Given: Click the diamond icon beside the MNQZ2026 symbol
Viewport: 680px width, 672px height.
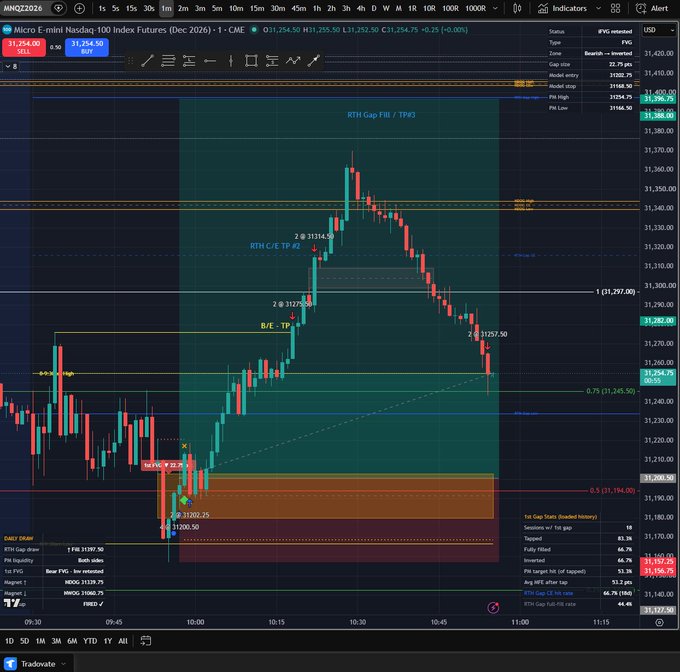Looking at the screenshot, I should (x=58, y=8).
